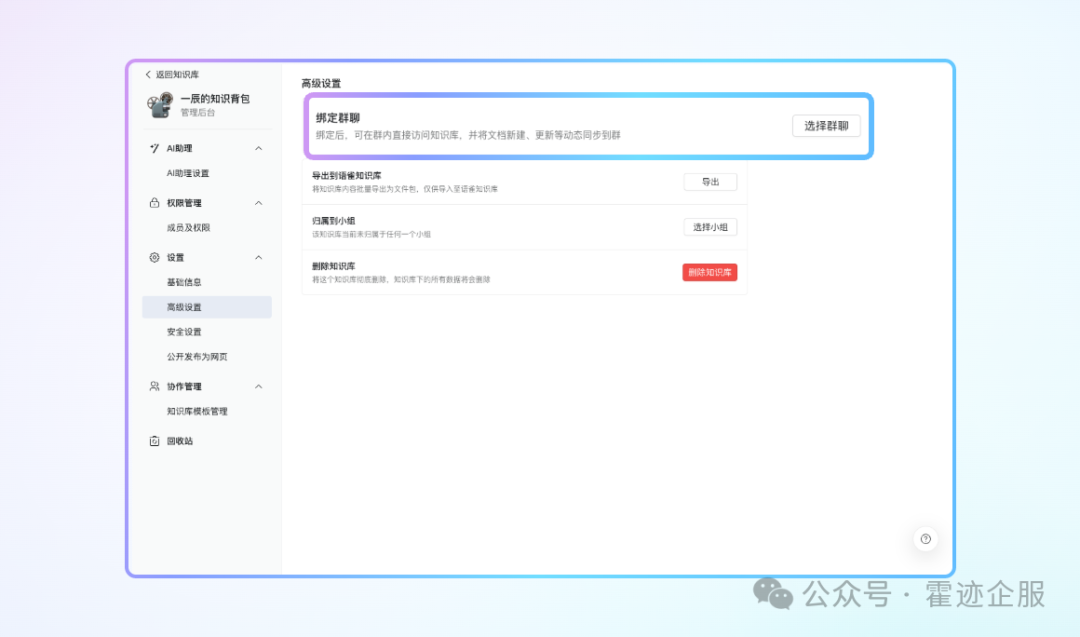Image resolution: width=1080 pixels, height=637 pixels.
Task: Select 公开发布为网页 in the sidebar
Action: click(197, 357)
